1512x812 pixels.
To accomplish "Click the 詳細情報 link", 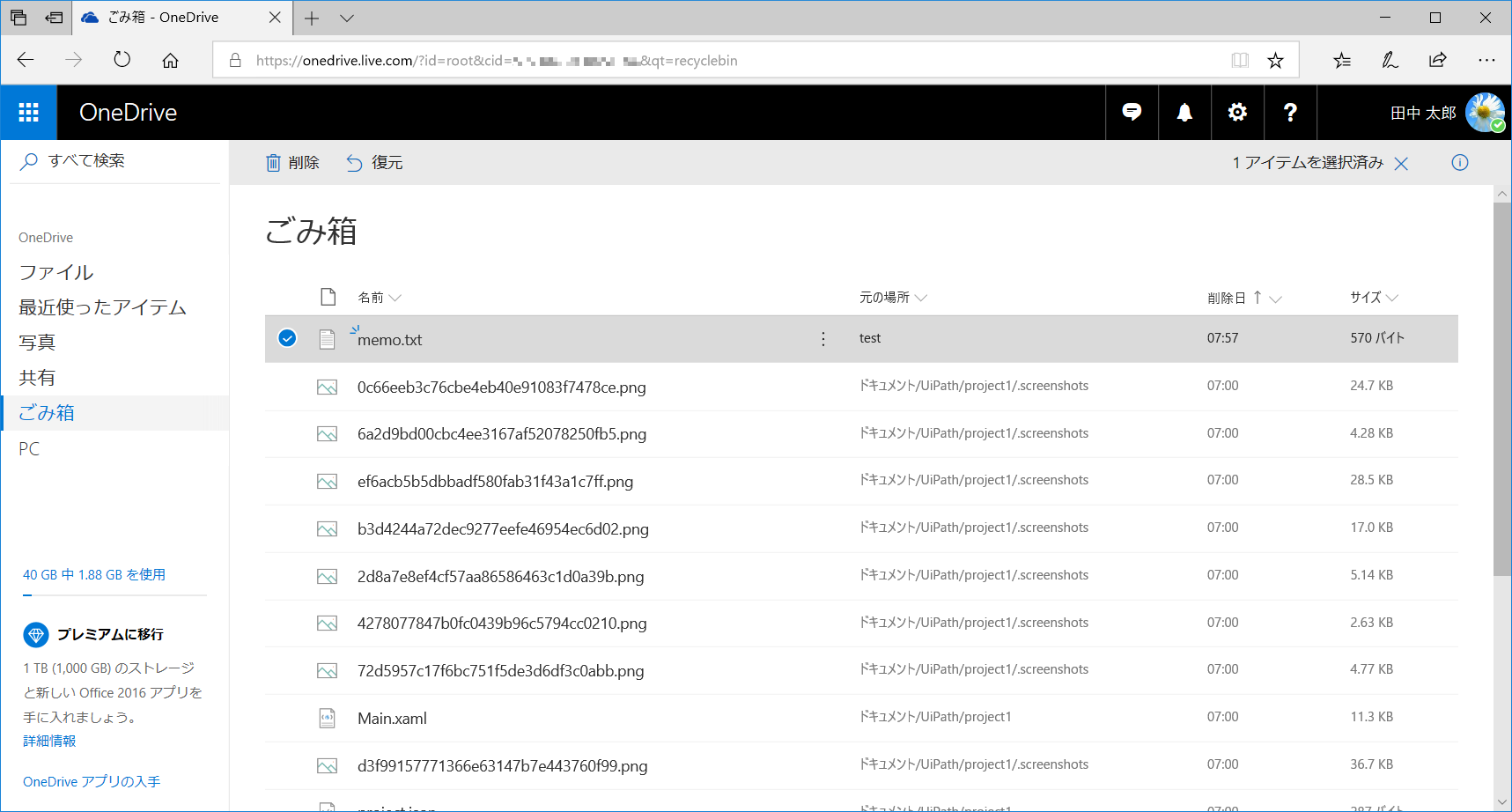I will (x=48, y=741).
